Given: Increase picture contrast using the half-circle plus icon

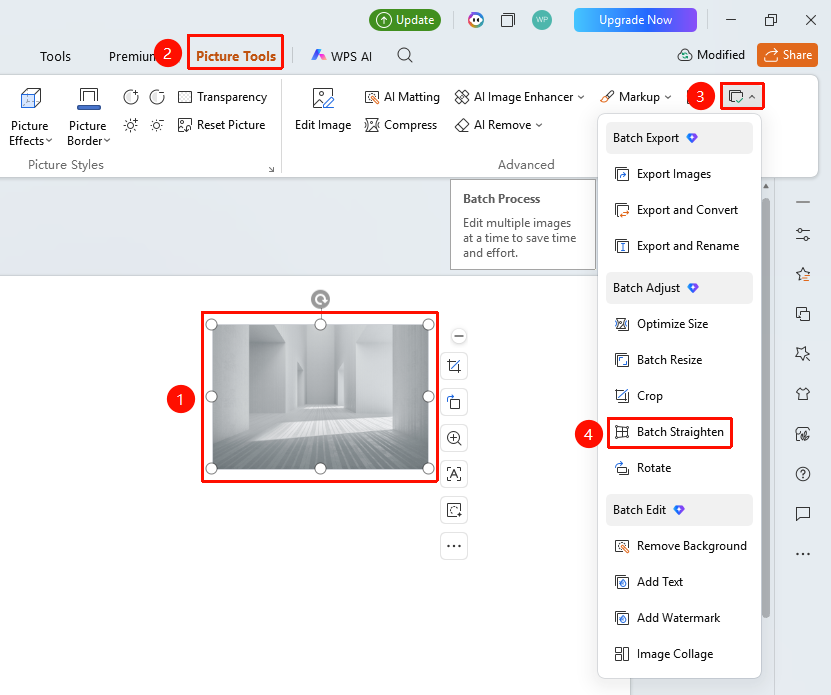Looking at the screenshot, I should (x=131, y=97).
